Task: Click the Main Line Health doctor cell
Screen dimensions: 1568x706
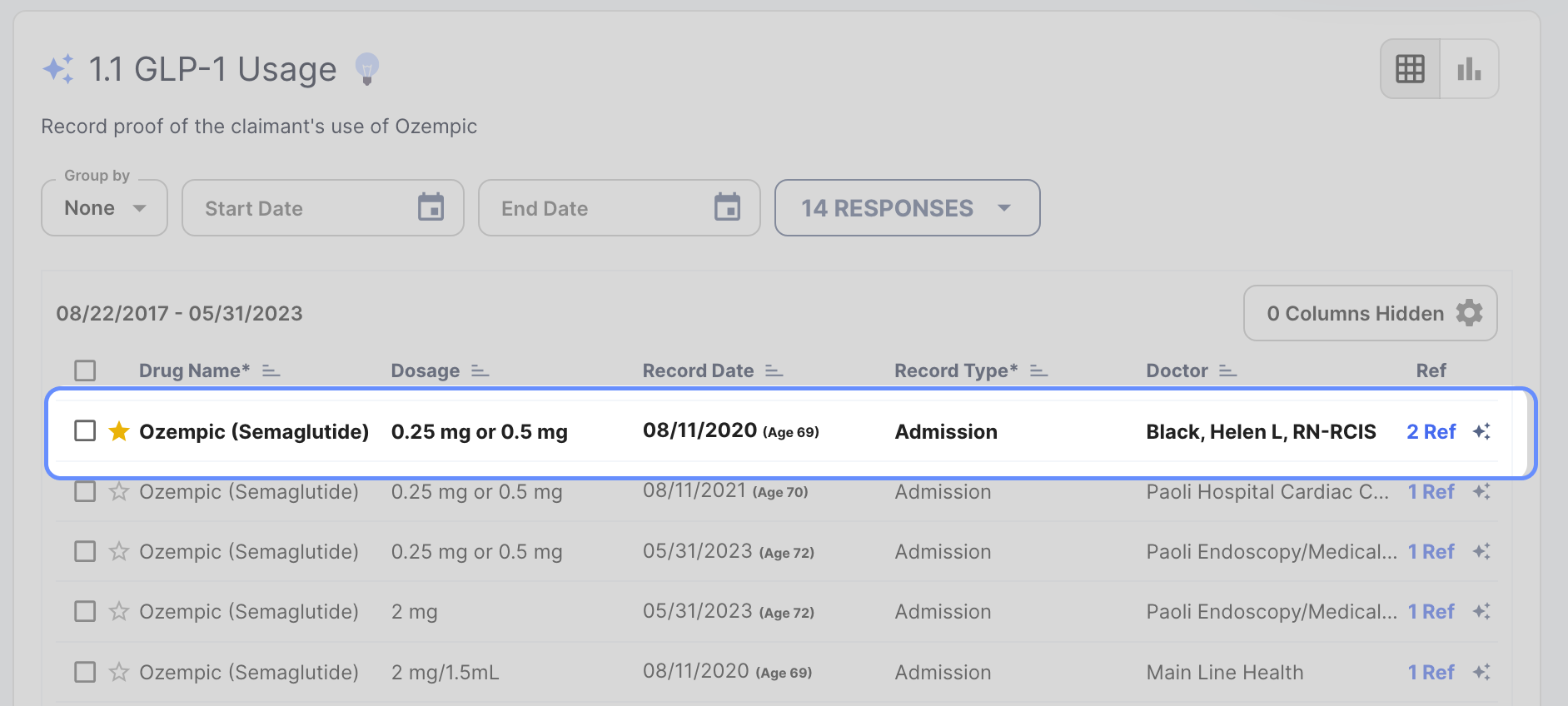Action: point(1225,672)
